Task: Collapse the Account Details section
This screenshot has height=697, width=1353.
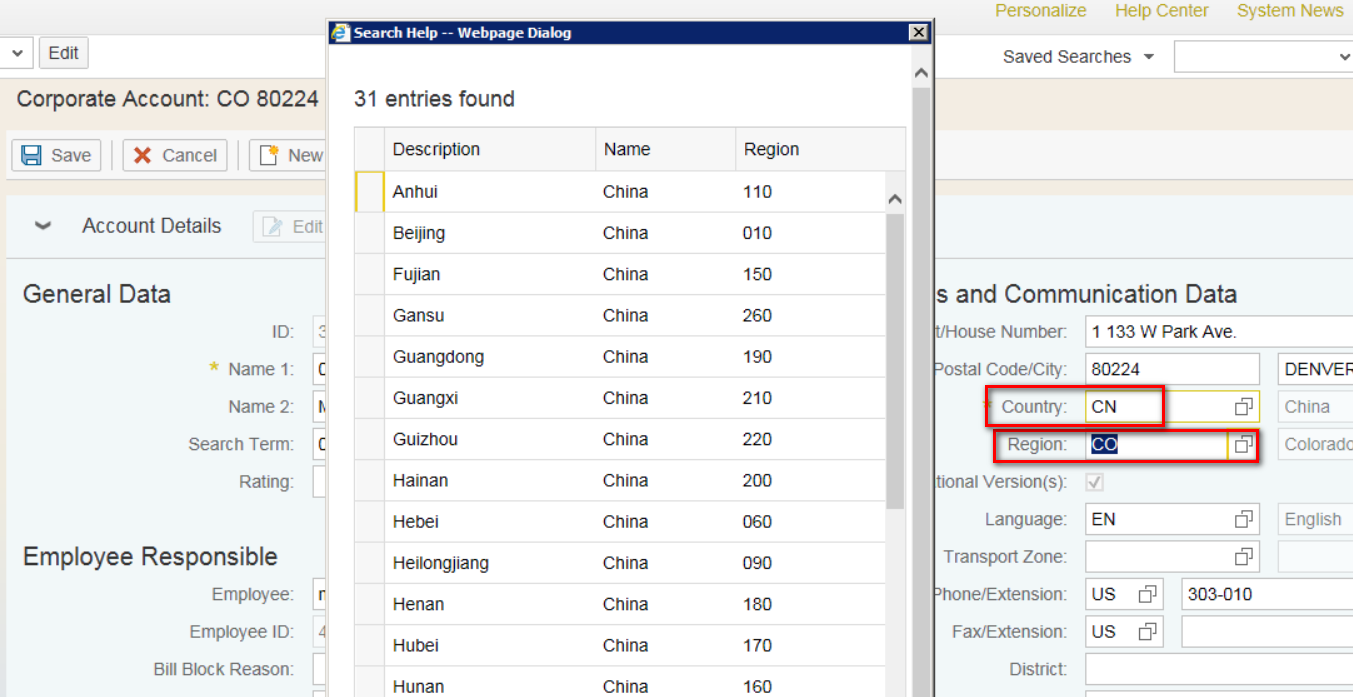Action: 43,226
